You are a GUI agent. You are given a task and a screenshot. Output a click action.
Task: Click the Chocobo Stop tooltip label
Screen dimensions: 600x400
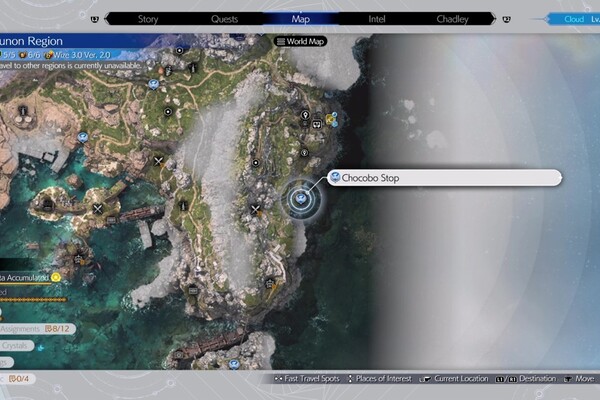(x=445, y=178)
